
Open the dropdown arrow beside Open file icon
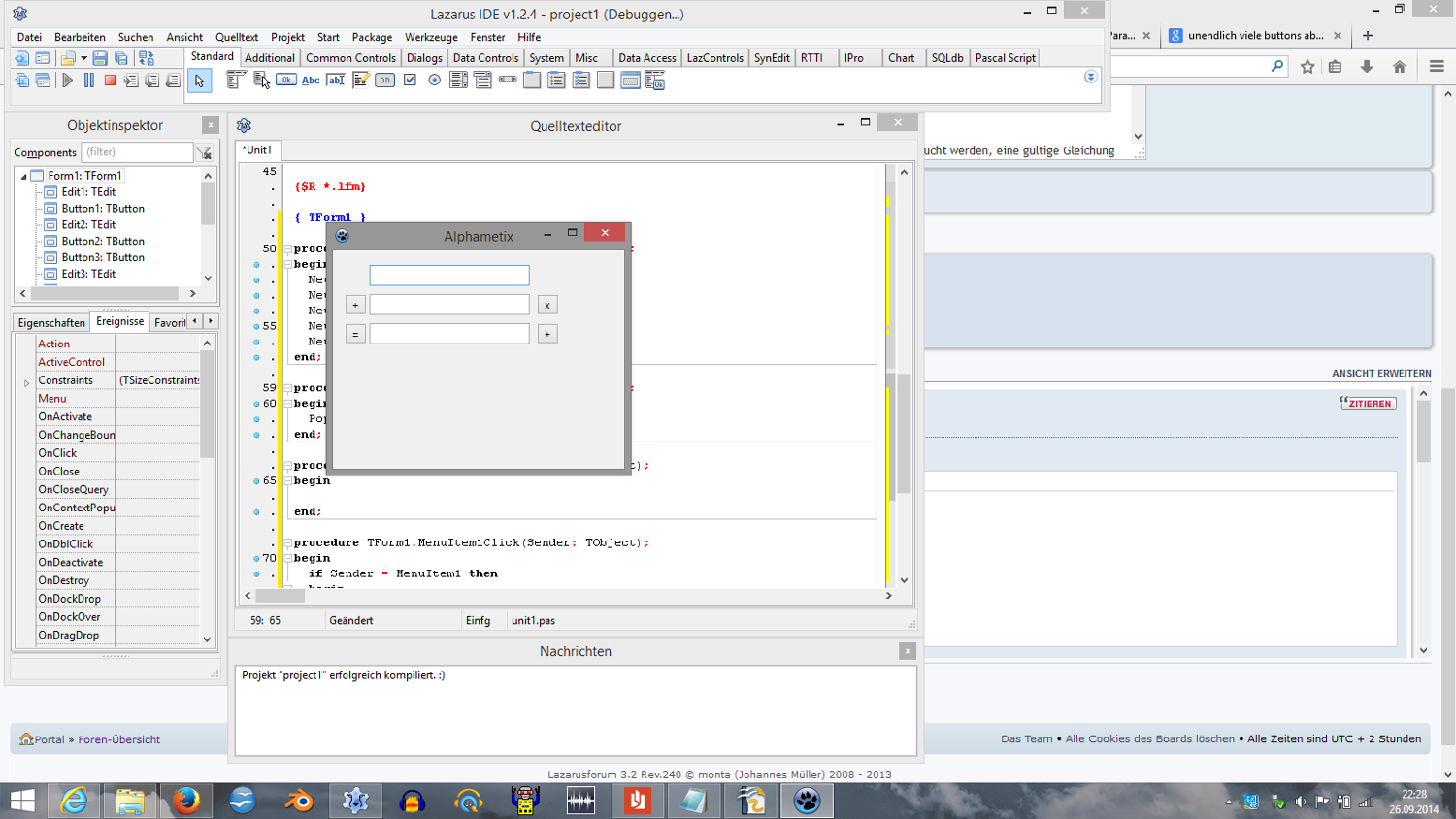(x=83, y=58)
